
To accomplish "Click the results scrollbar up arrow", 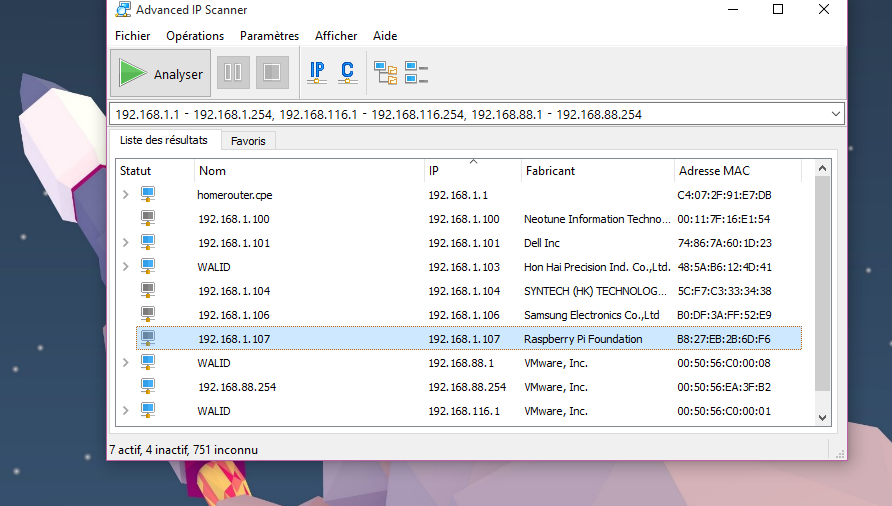I will click(822, 168).
